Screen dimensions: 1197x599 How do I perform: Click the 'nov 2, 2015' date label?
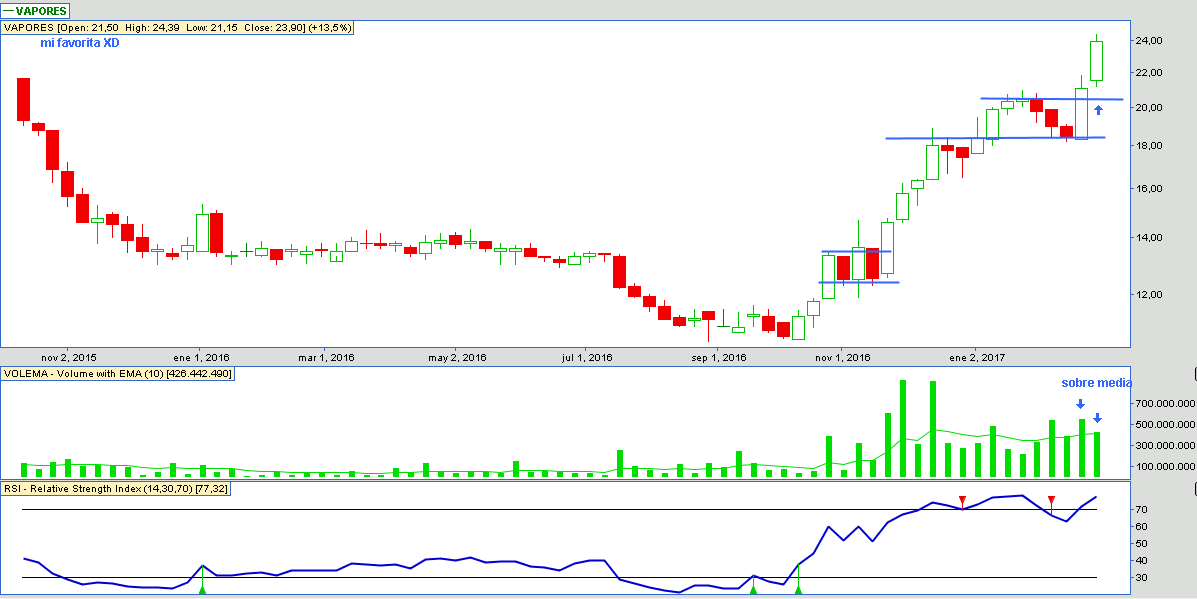(x=69, y=357)
